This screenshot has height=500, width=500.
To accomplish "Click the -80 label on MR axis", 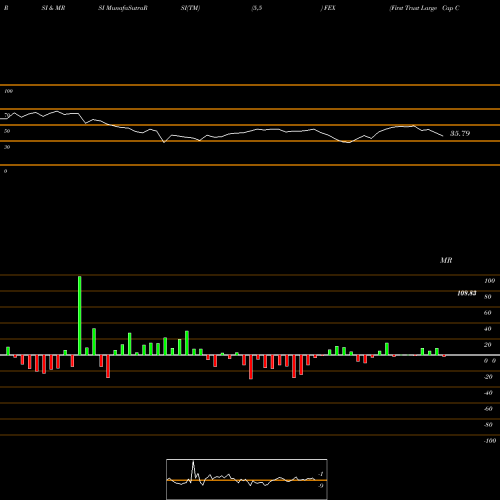I will coord(488,425).
